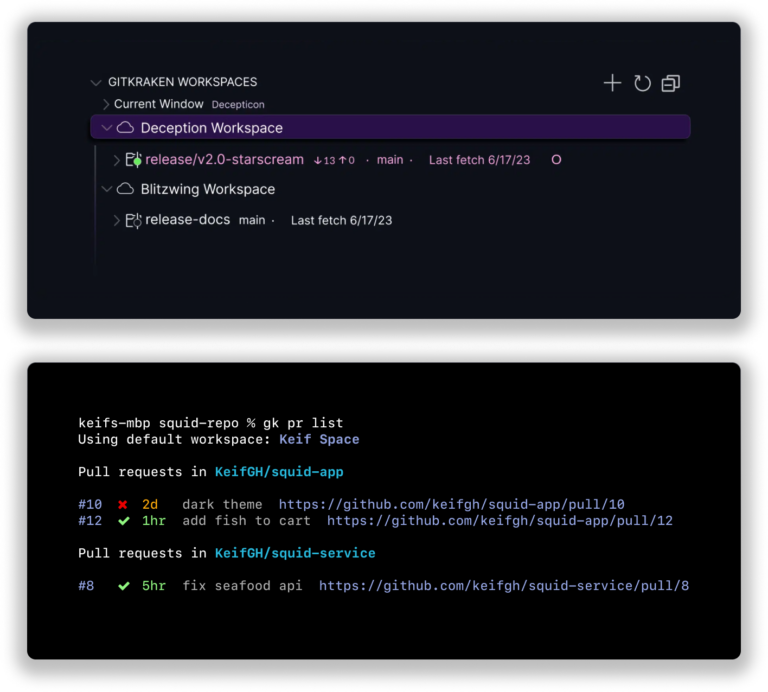The width and height of the screenshot is (768, 692).
Task: Open the squid-service pull/8 URL
Action: pyautogui.click(x=503, y=586)
